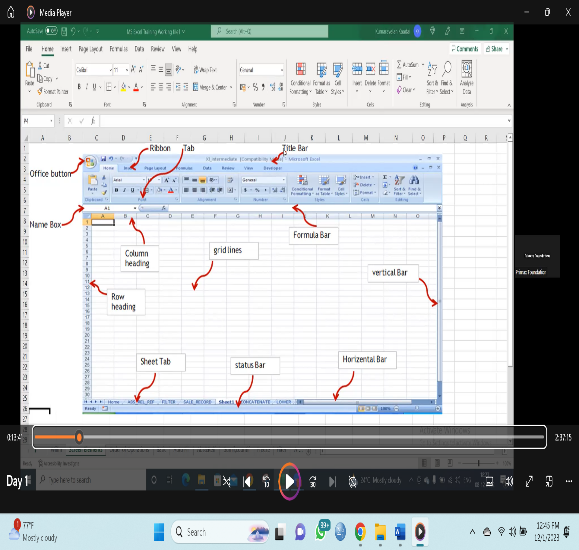Click the Comments button in Excel
Screen dimensions: 579x550
coord(465,49)
